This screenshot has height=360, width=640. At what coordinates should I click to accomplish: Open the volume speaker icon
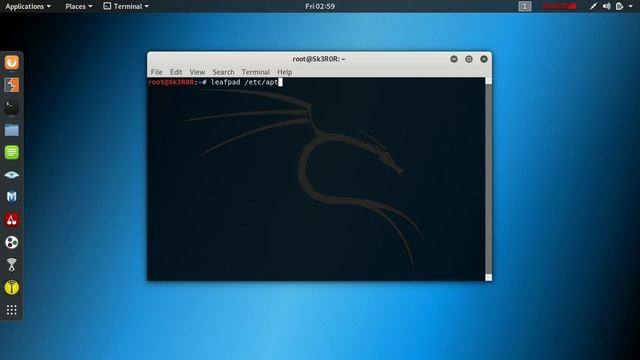point(607,6)
